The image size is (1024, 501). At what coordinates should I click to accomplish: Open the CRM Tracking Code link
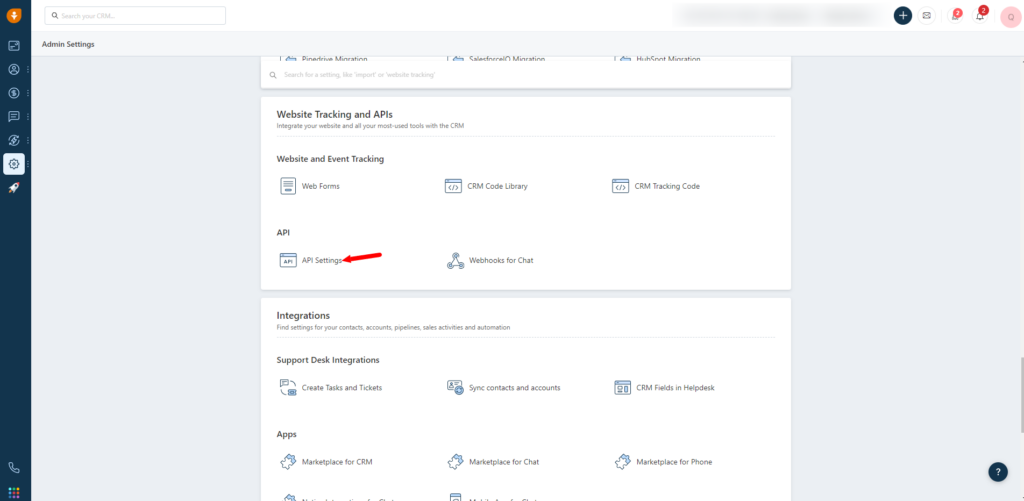(667, 186)
